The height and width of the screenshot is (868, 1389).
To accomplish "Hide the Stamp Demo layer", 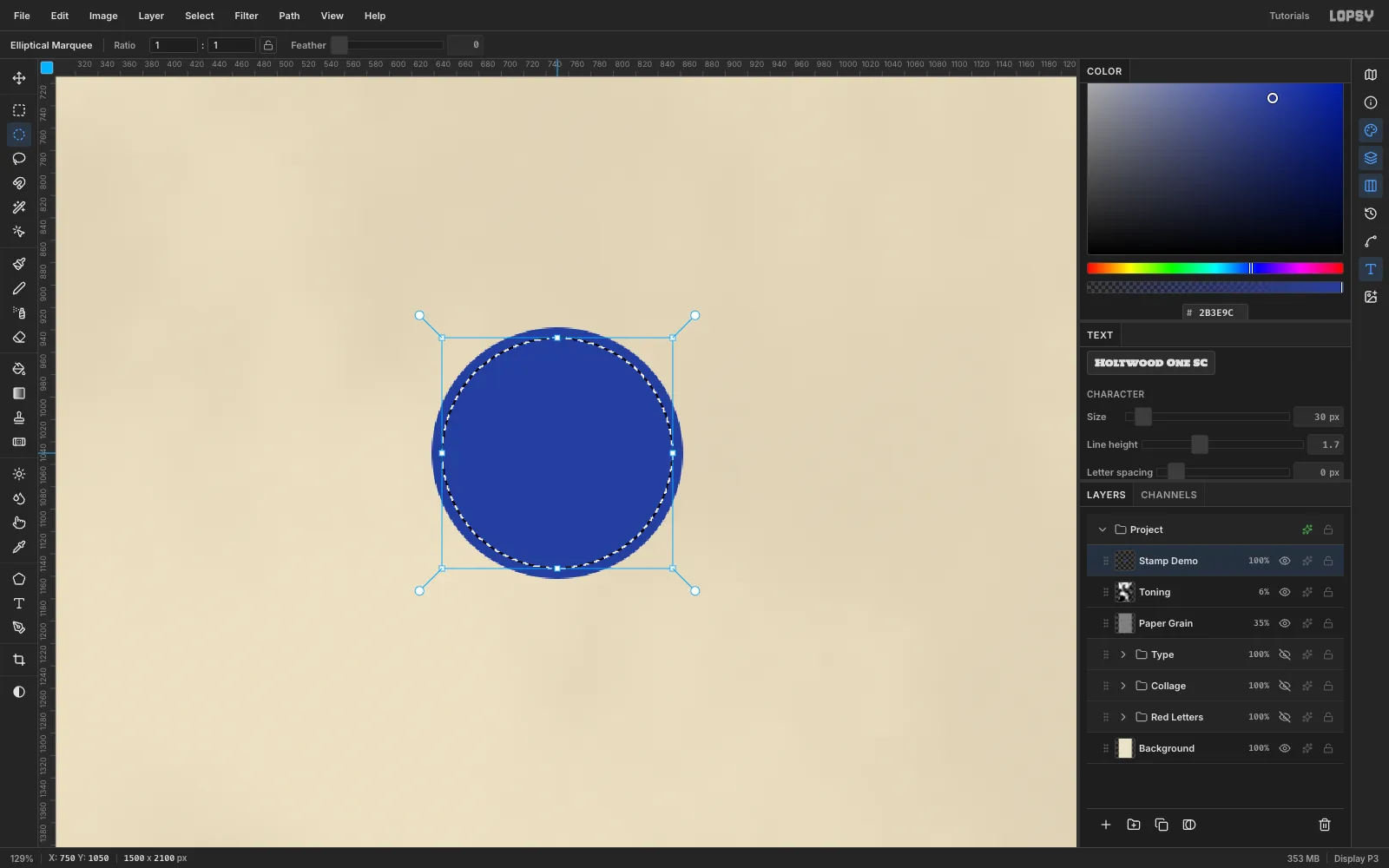I will pos(1285,561).
